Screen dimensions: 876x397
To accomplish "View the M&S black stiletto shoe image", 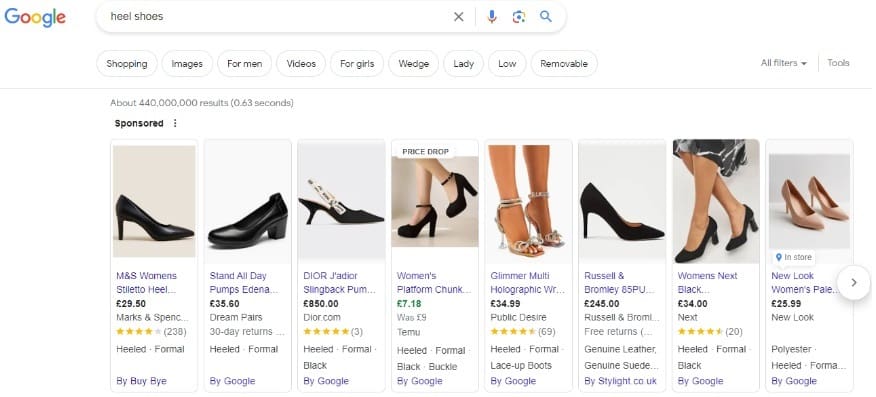I will pyautogui.click(x=154, y=202).
